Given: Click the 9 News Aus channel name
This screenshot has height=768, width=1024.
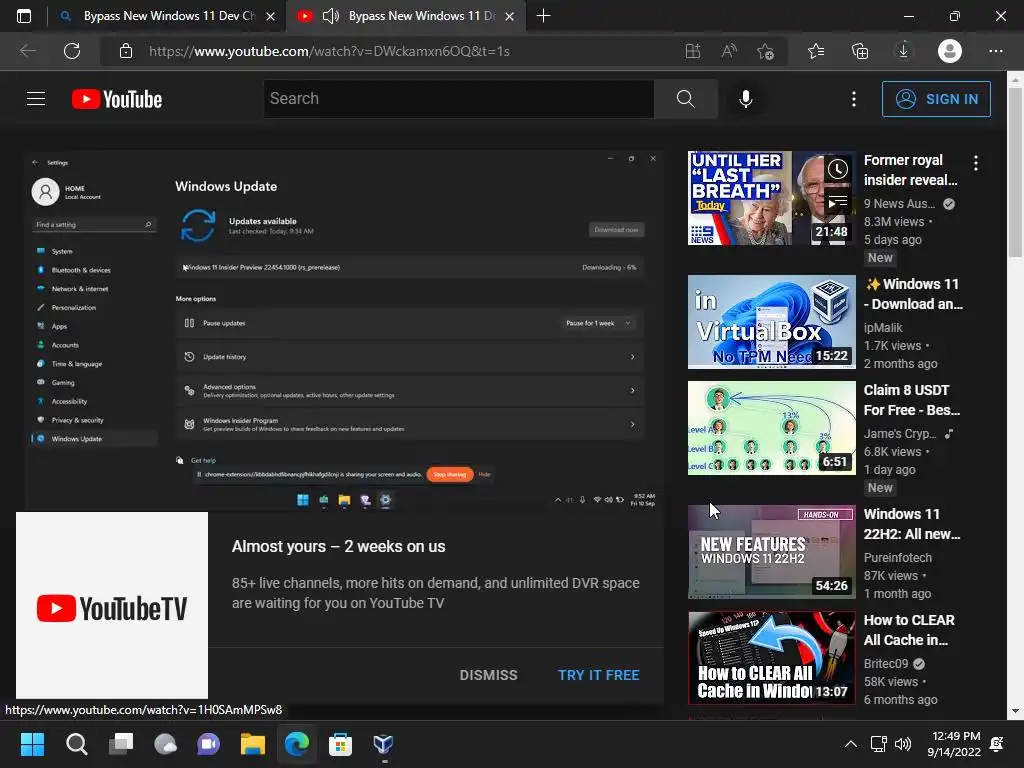Looking at the screenshot, I should click(899, 204).
